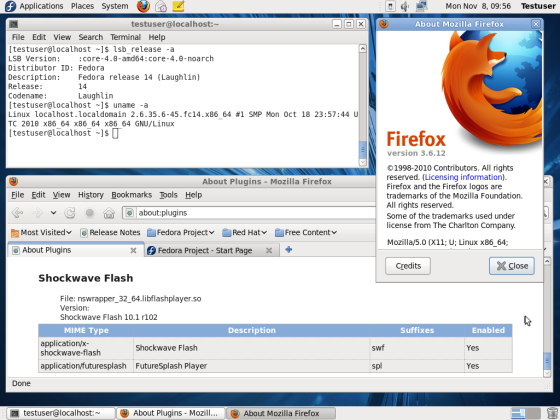The image size is (560, 420).
Task: Click Close button in About Mozilla Firefox
Action: click(x=512, y=266)
